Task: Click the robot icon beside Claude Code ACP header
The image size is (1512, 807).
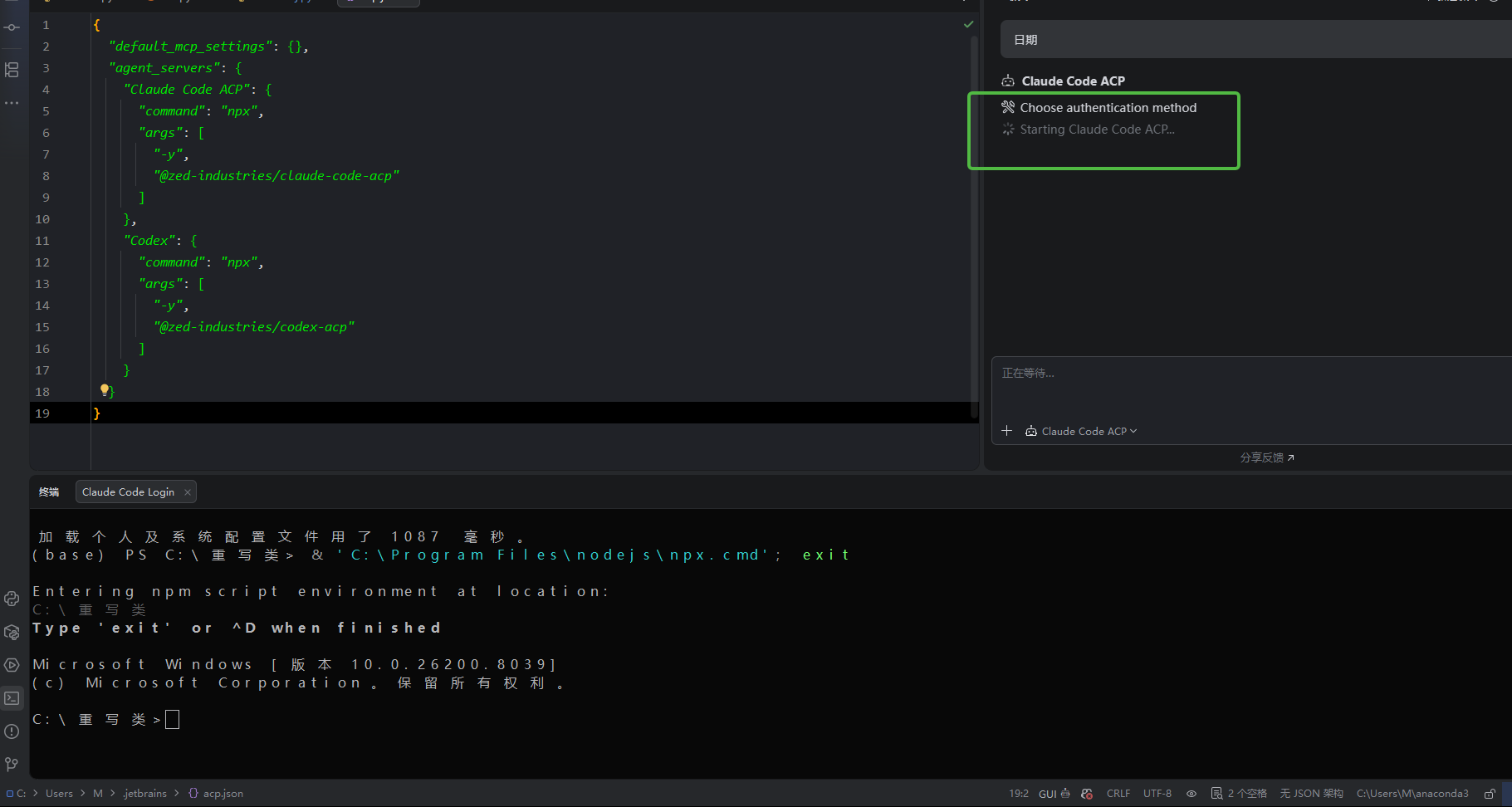Action: tap(1008, 81)
